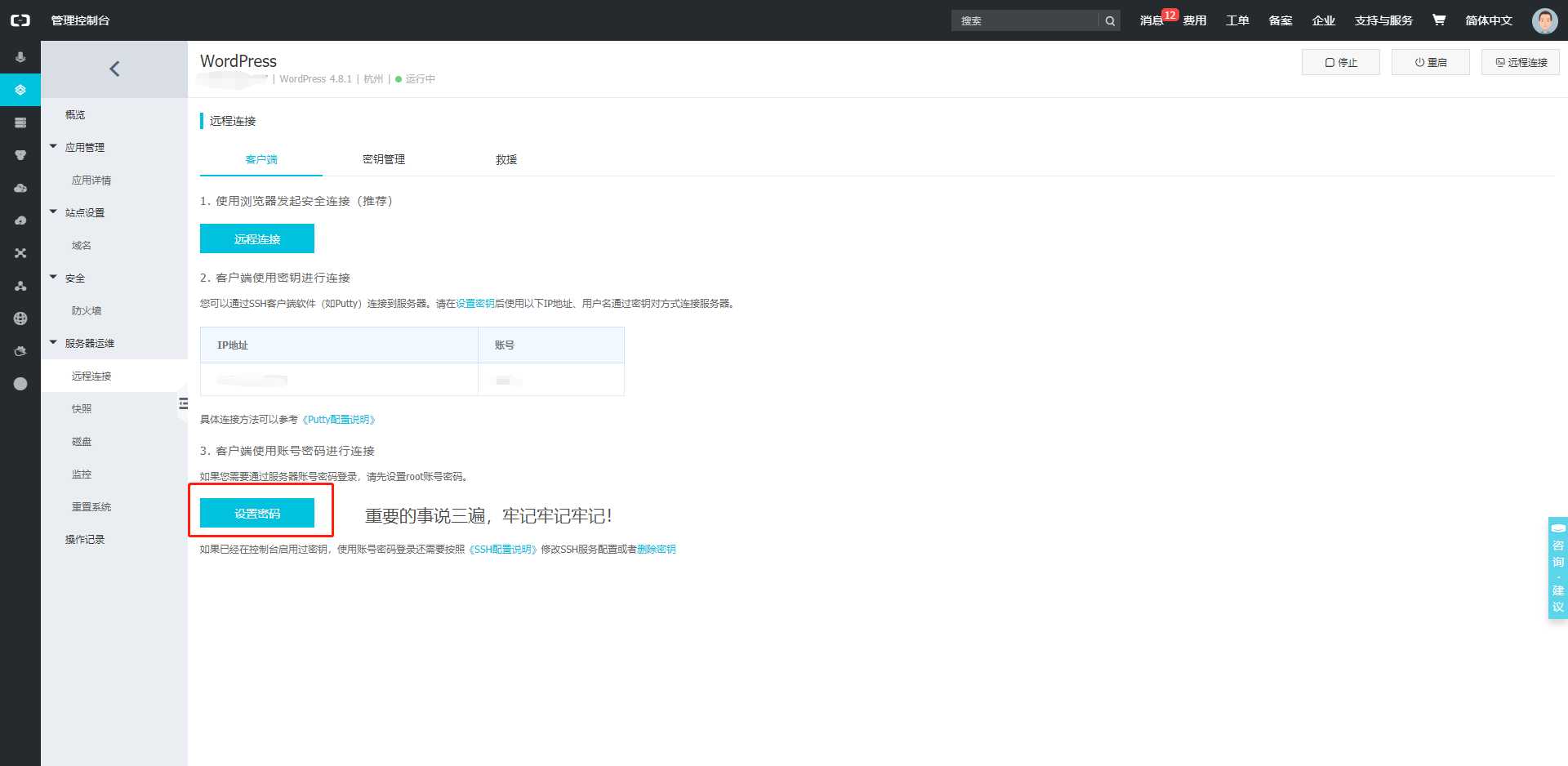Click the docker-like icon in left rail
Image resolution: width=1568 pixels, height=766 pixels.
click(20, 351)
